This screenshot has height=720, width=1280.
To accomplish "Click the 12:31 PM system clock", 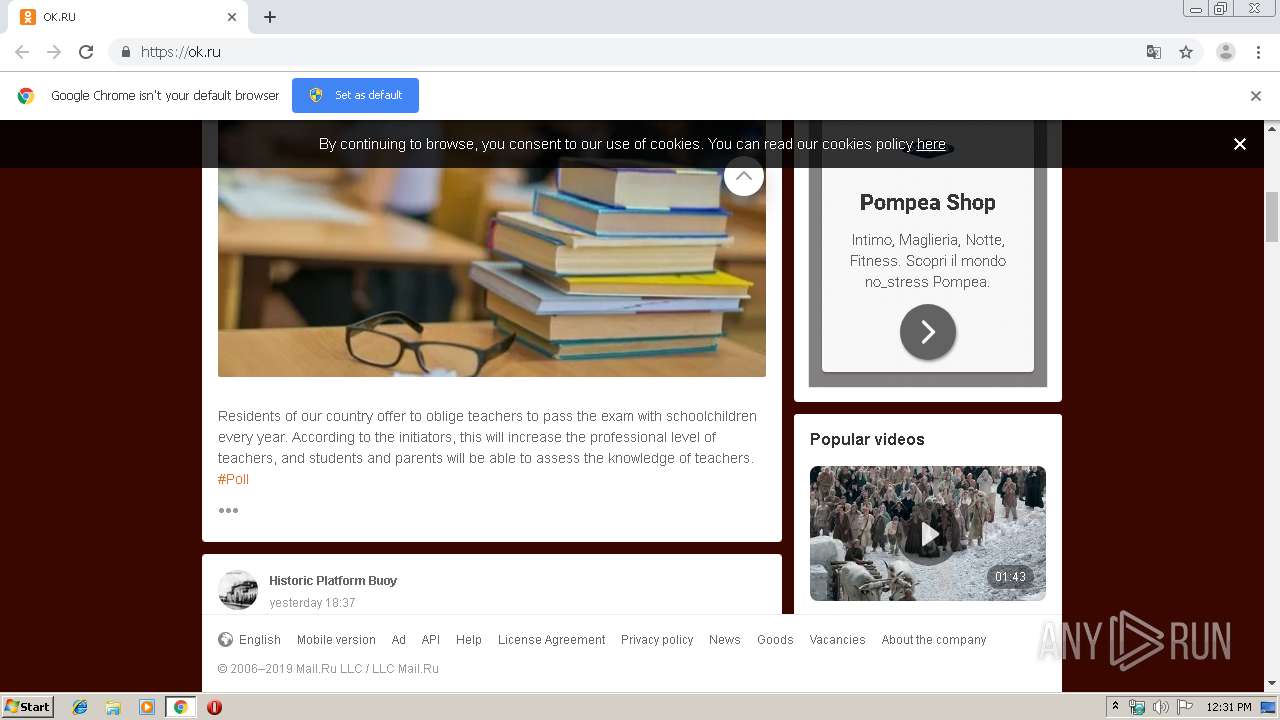I will [1229, 707].
